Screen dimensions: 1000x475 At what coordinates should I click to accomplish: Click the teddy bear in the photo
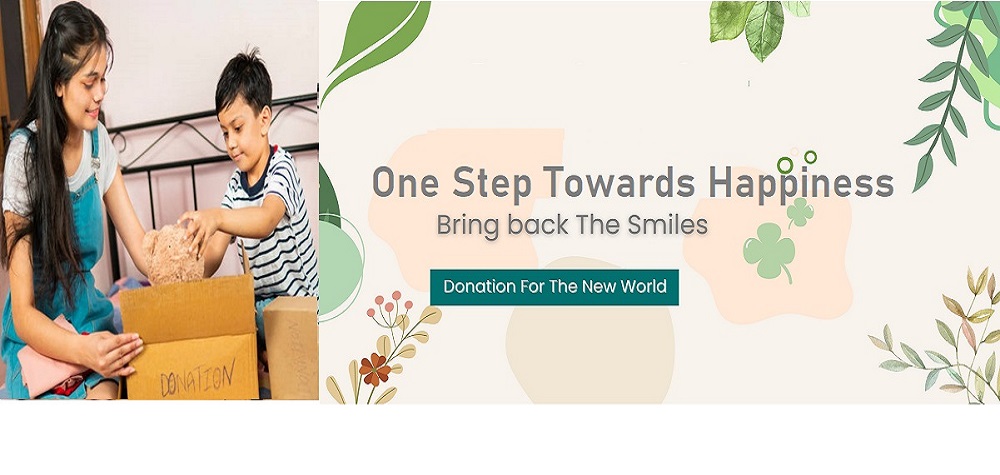(x=171, y=254)
